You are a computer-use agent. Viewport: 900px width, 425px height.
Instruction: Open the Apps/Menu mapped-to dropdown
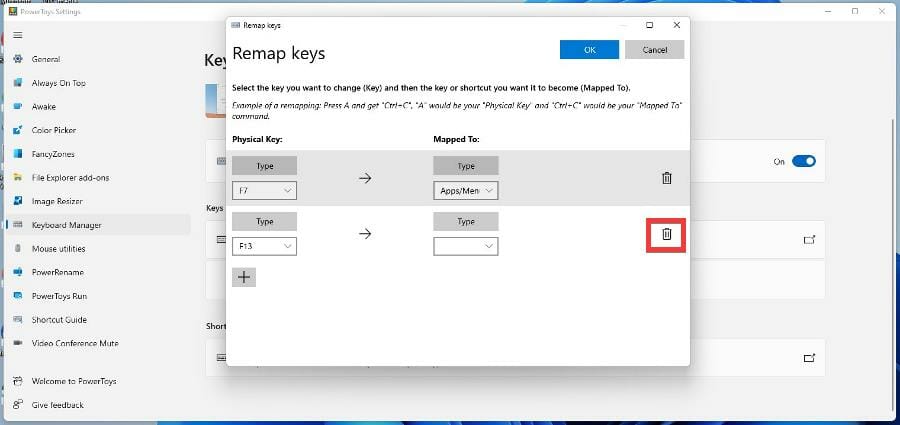[465, 191]
